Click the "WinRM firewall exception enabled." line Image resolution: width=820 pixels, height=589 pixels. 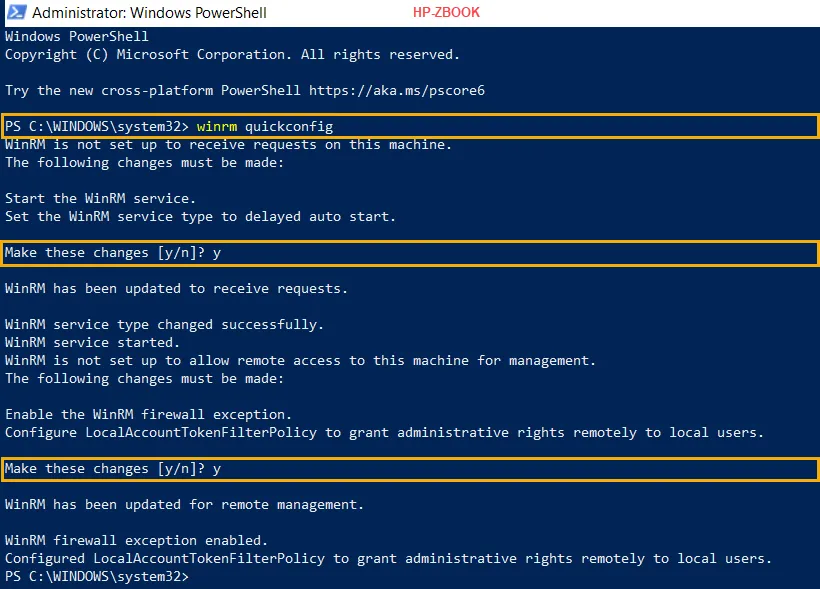(x=136, y=541)
